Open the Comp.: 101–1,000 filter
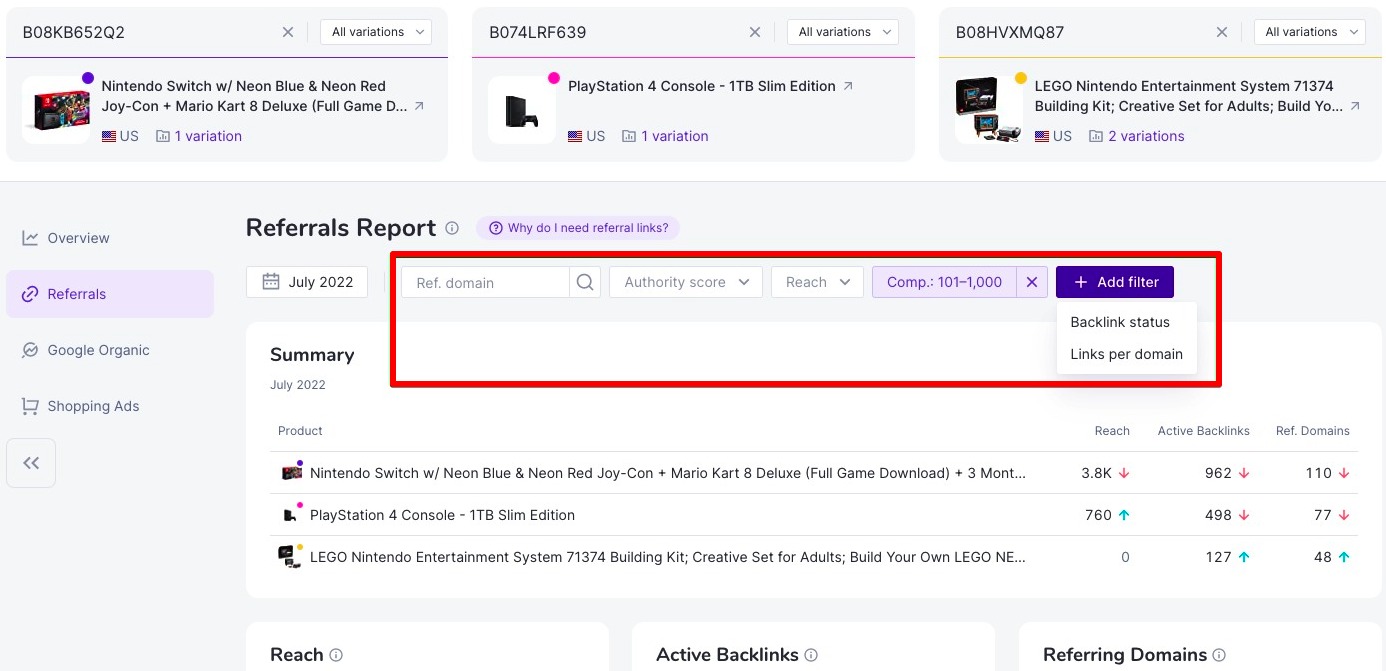This screenshot has height=671, width=1386. [944, 282]
